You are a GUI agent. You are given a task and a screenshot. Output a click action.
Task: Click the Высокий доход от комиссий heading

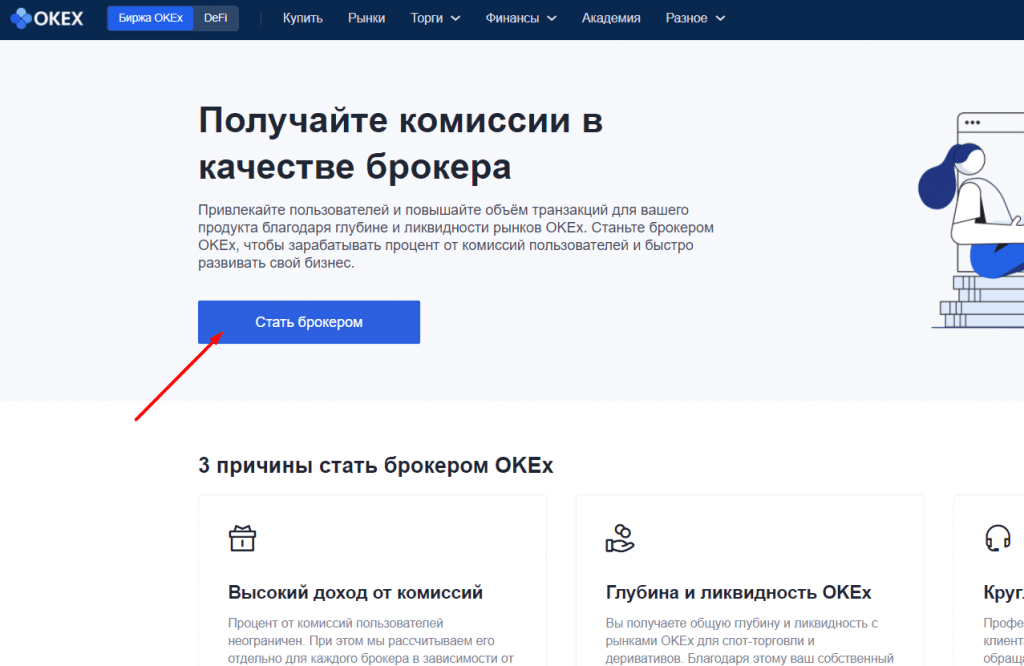pyautogui.click(x=355, y=592)
